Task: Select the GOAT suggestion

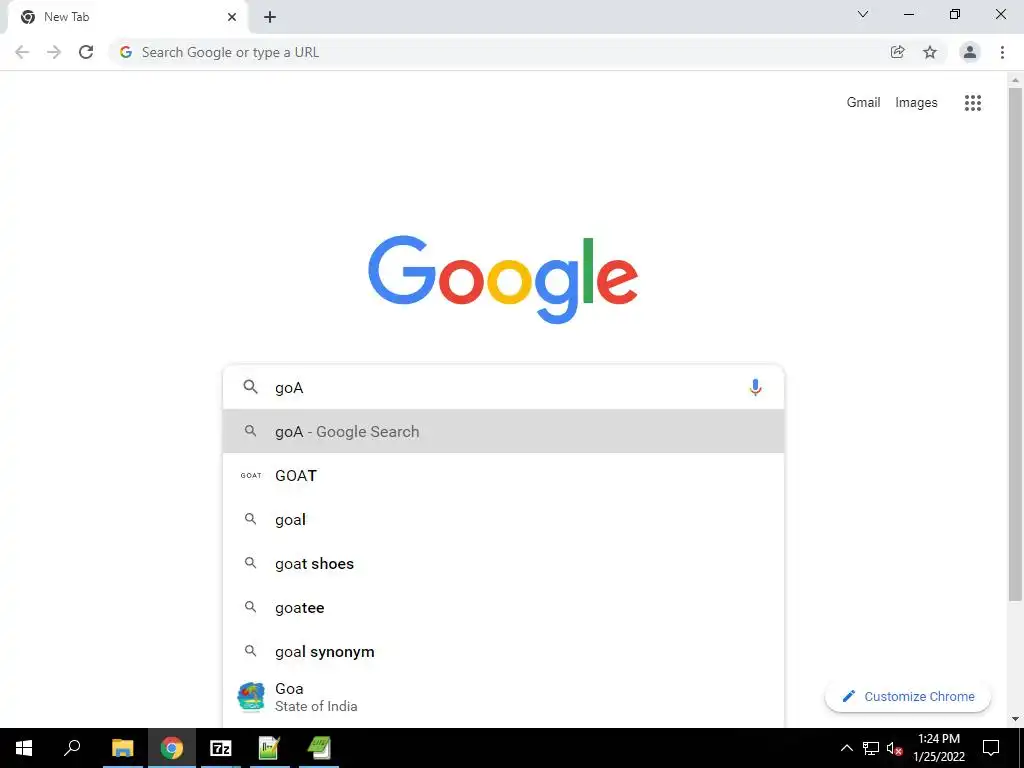Action: [x=503, y=475]
